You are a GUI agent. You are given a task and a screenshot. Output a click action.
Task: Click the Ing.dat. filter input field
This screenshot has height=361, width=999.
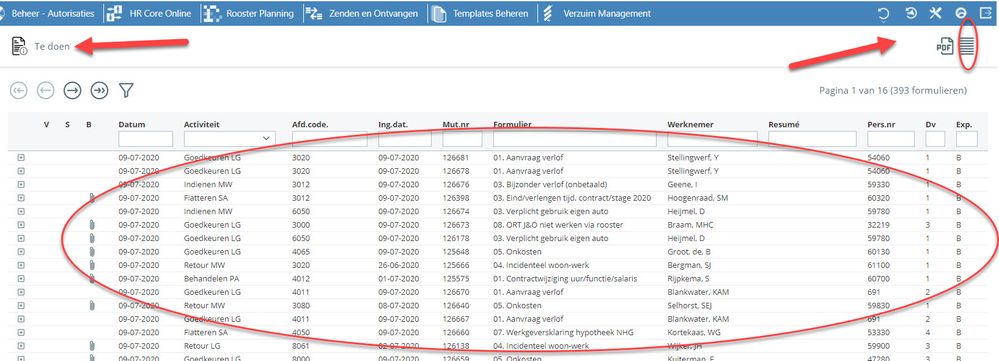pos(405,139)
